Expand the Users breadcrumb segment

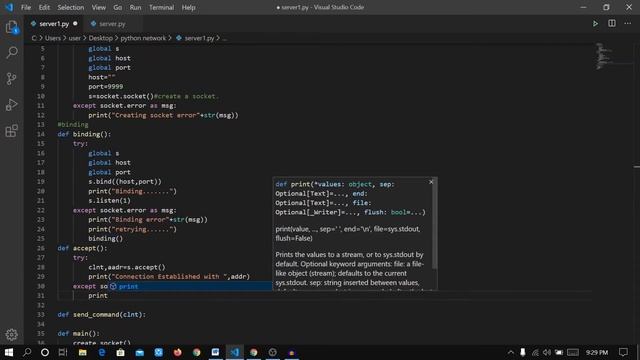(x=52, y=38)
